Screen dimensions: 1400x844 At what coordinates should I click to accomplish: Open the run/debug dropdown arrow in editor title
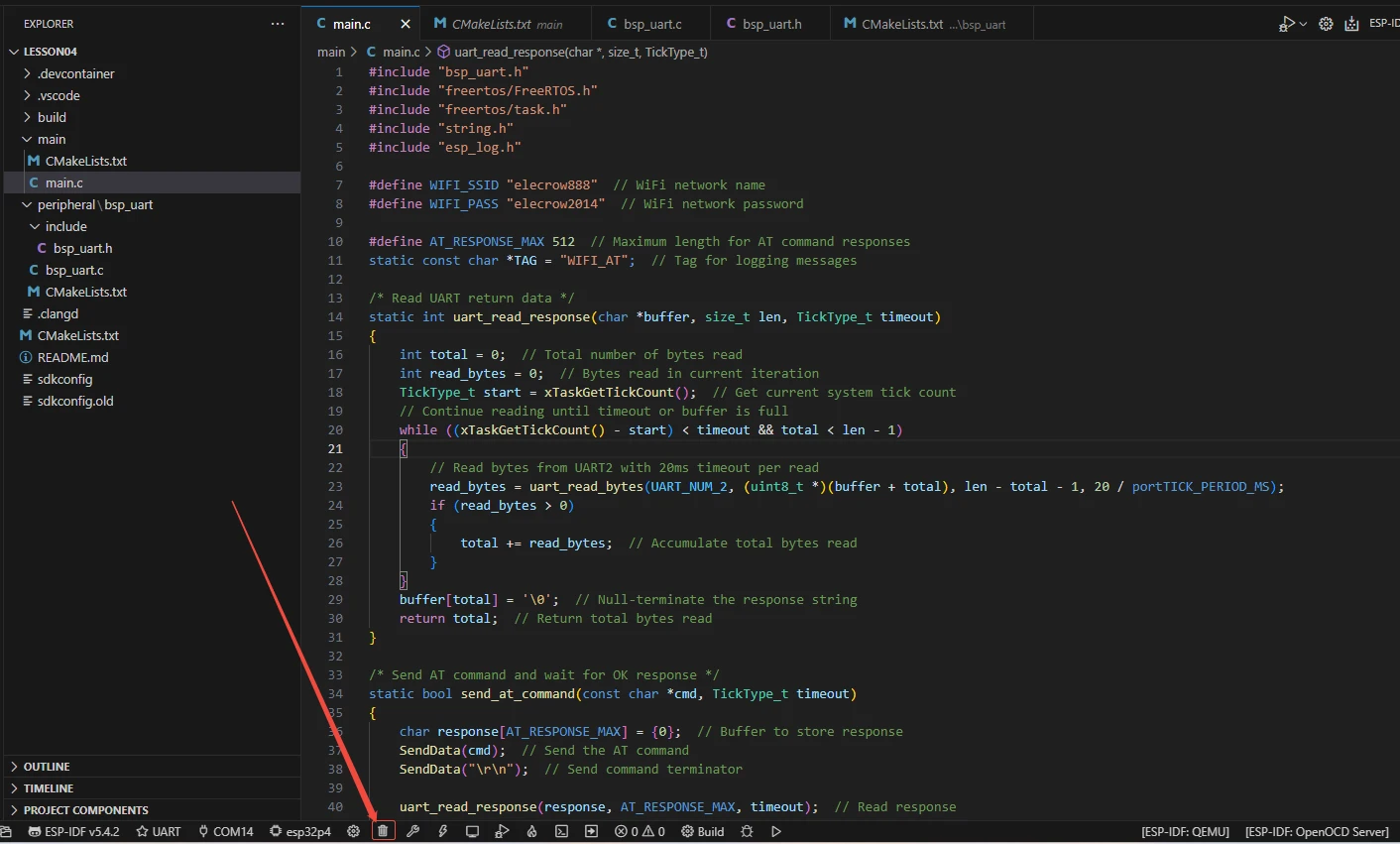coord(1303,24)
